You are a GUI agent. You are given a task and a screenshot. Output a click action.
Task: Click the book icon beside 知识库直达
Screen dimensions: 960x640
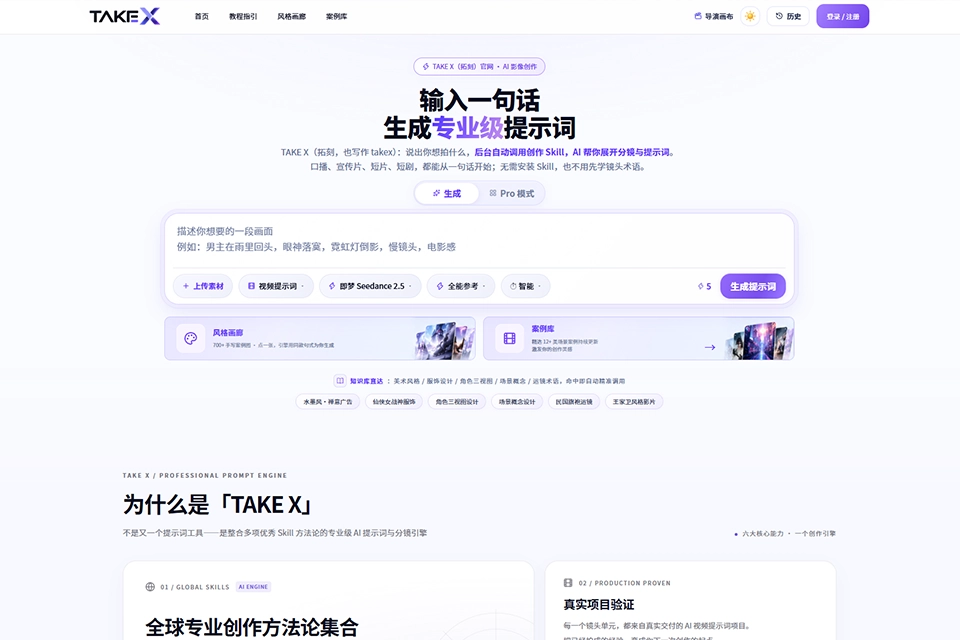pos(340,381)
